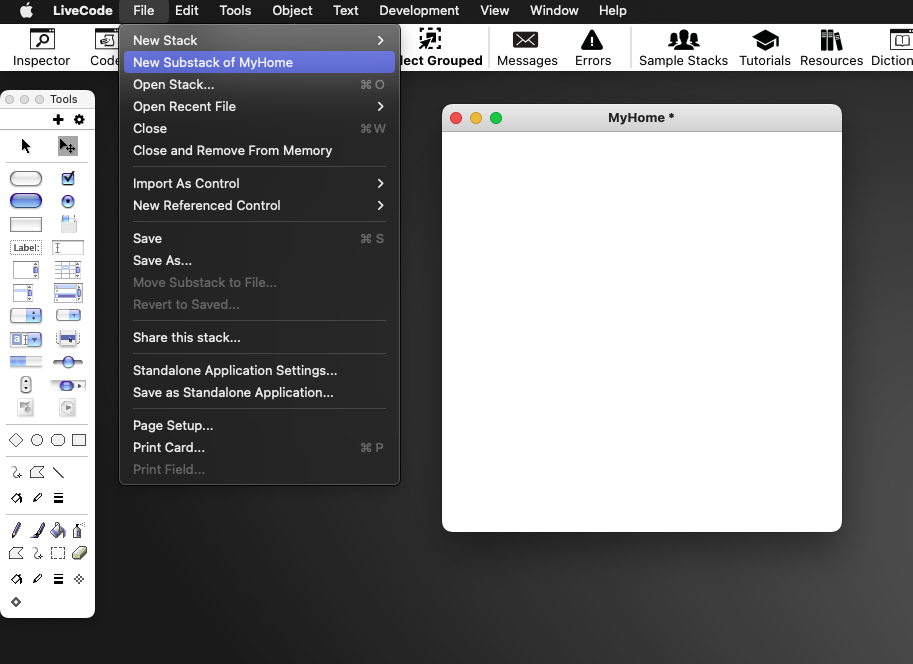Choose Save As... from File menu
Image resolution: width=913 pixels, height=664 pixels.
tap(162, 260)
